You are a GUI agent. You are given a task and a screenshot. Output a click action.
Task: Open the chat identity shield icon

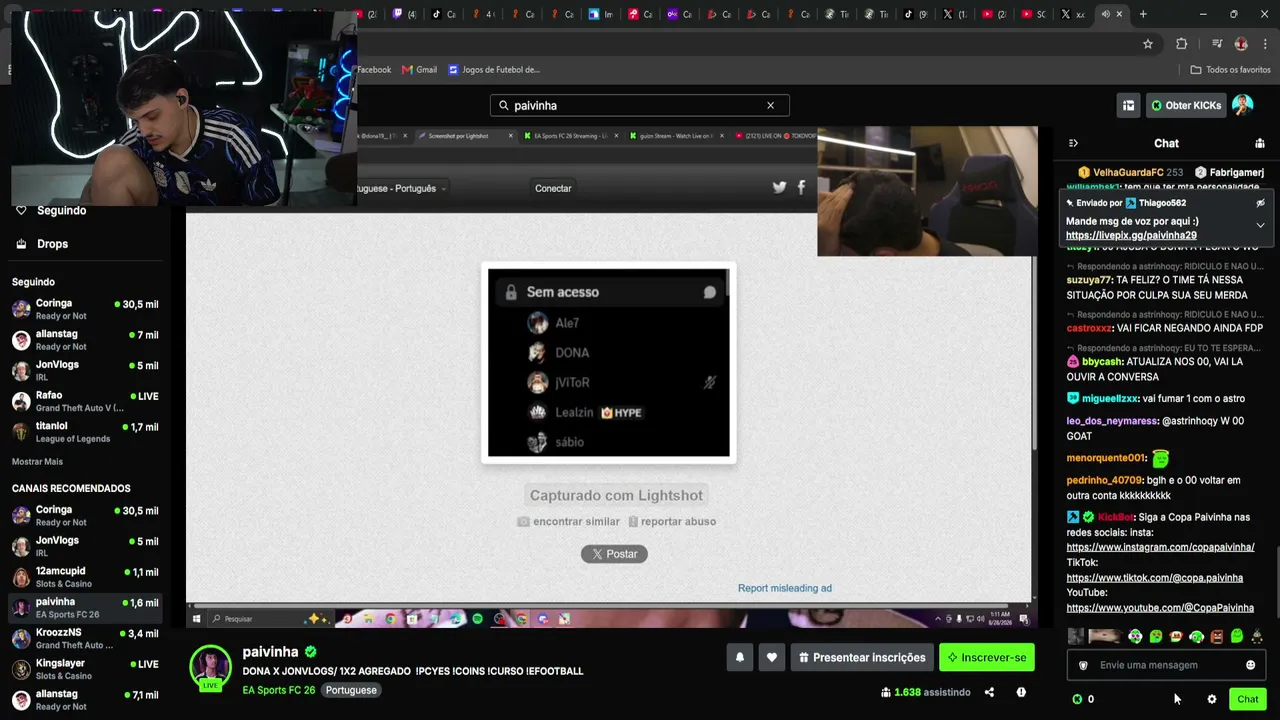click(1083, 665)
